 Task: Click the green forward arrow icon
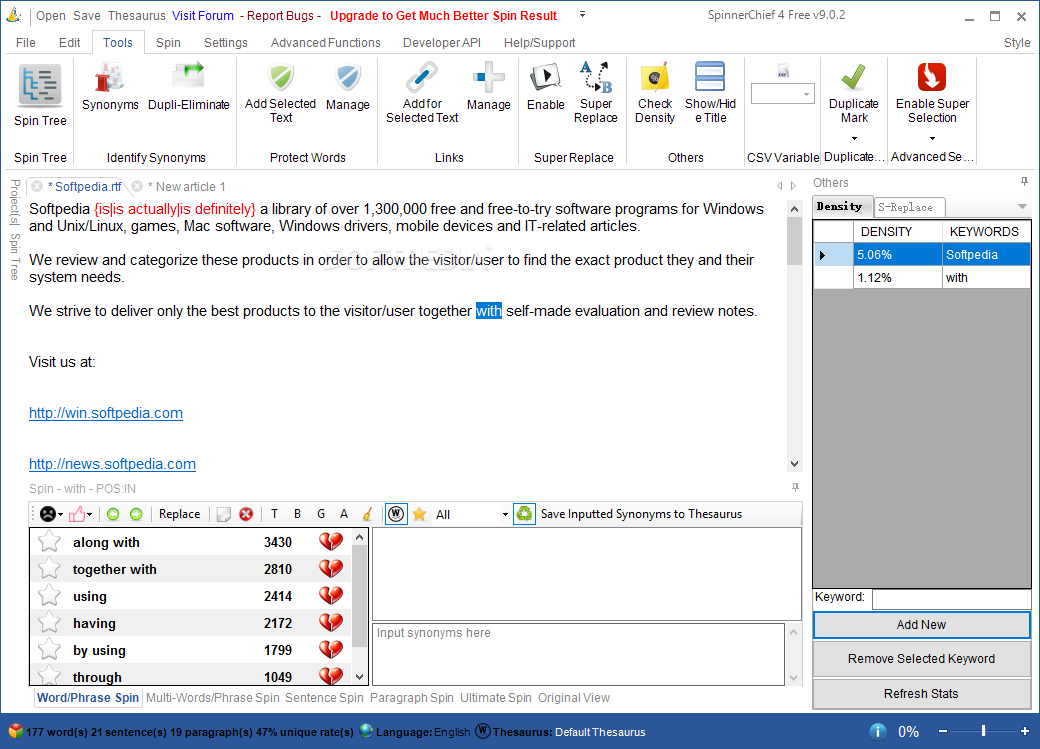click(x=136, y=514)
